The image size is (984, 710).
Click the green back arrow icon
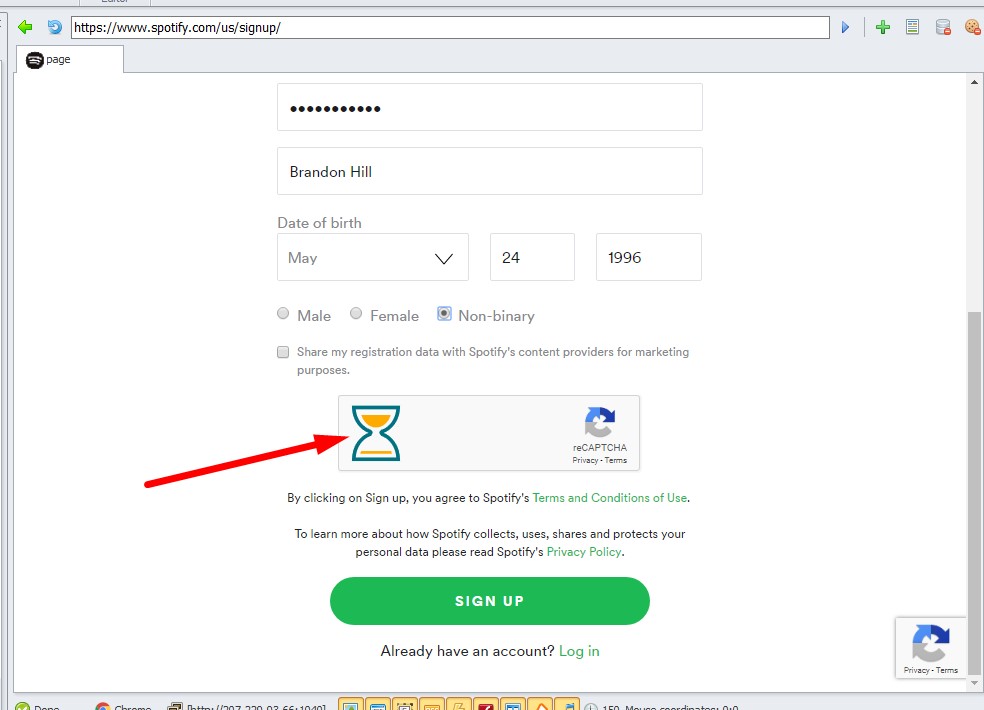[25, 27]
